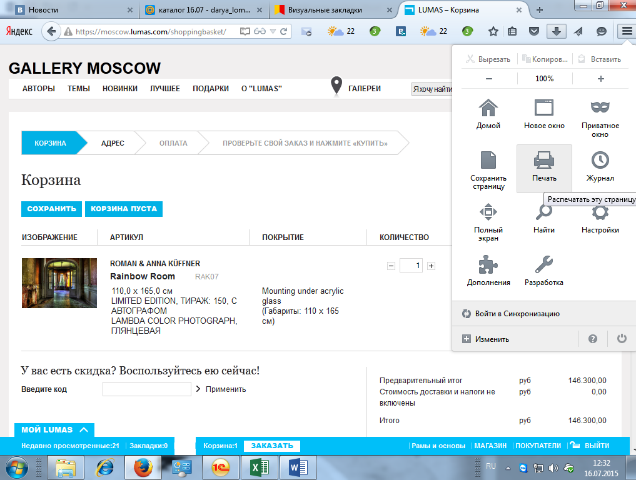
Task: Open the НОВИНКИ site menu
Action: coord(120,88)
